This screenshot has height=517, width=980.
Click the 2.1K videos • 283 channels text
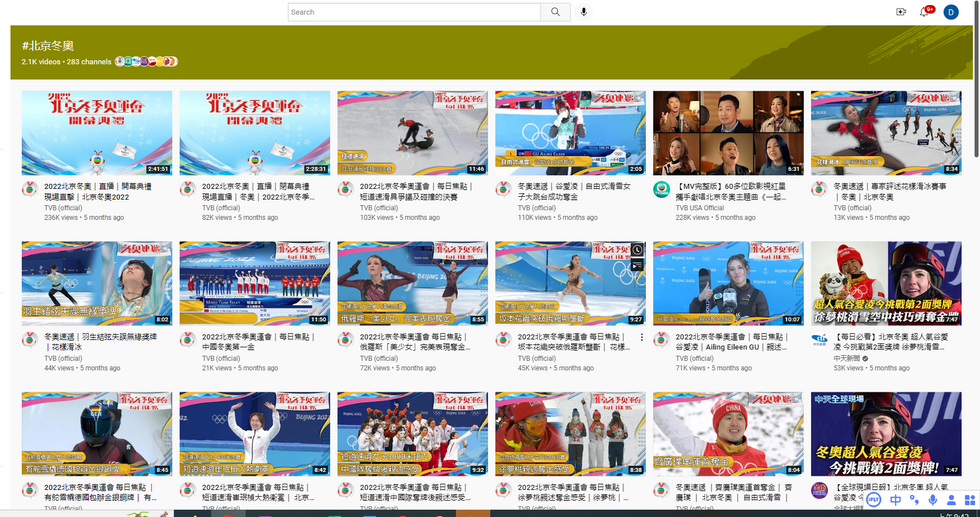click(66, 62)
